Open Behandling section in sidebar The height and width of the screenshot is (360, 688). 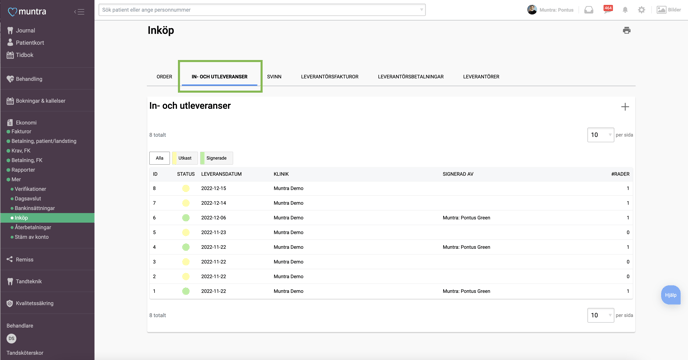tap(25, 79)
